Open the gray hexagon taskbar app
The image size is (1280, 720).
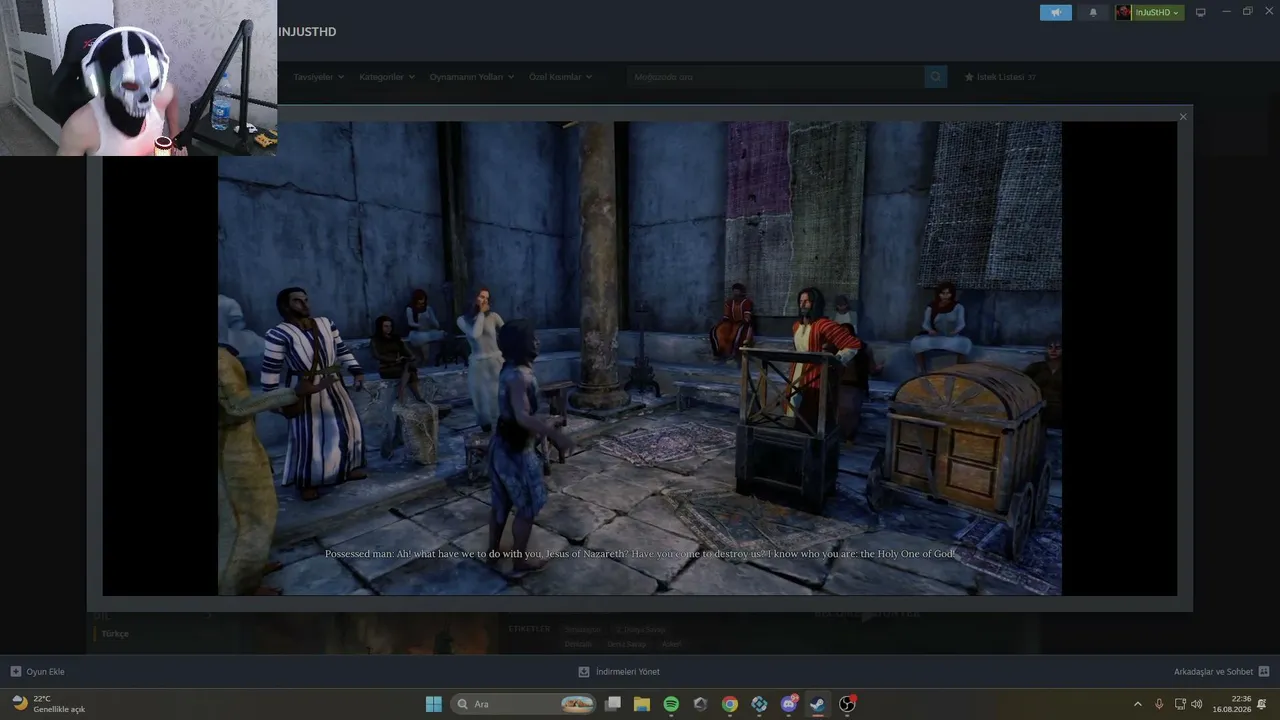(x=700, y=704)
